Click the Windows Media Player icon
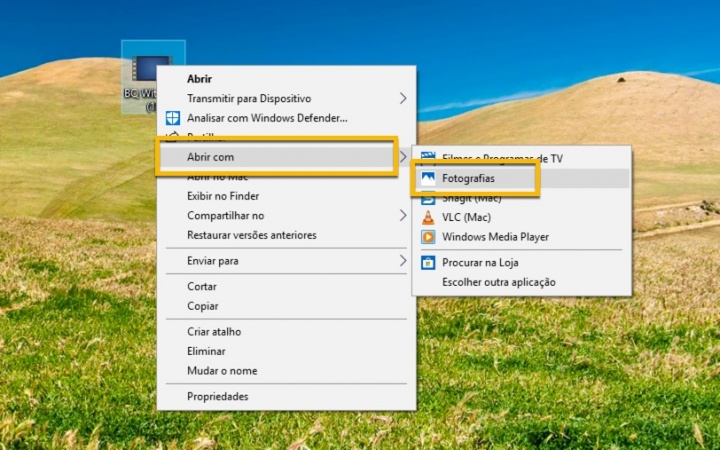 (428, 237)
